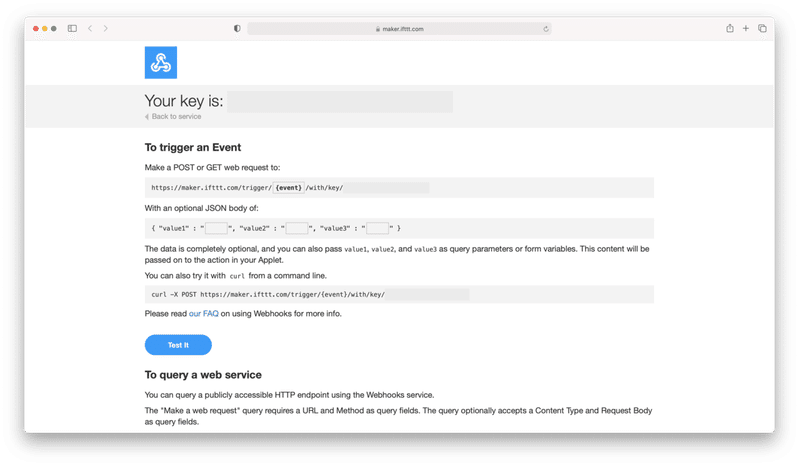Go forward with the forward arrow
Screen dimensions: 800x466
(x=106, y=29)
